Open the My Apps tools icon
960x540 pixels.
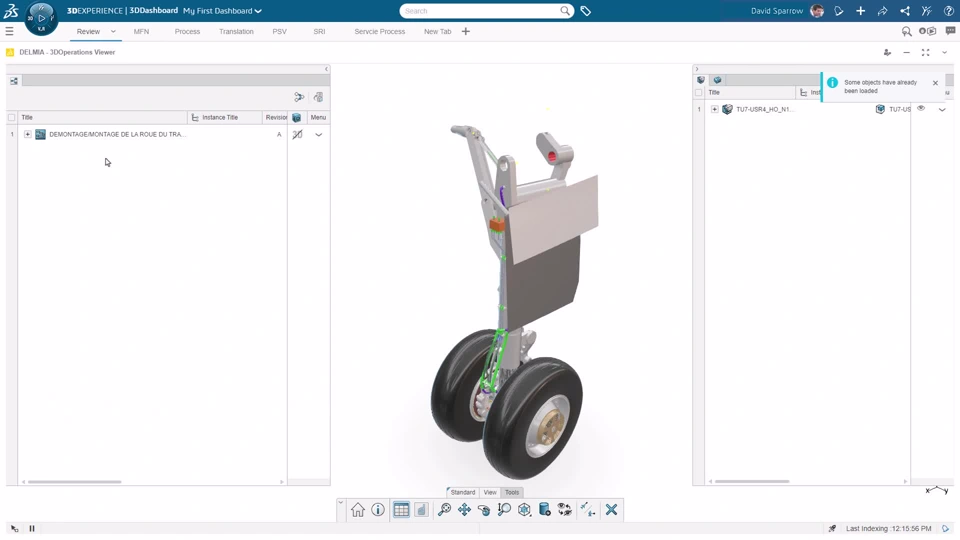(926, 11)
